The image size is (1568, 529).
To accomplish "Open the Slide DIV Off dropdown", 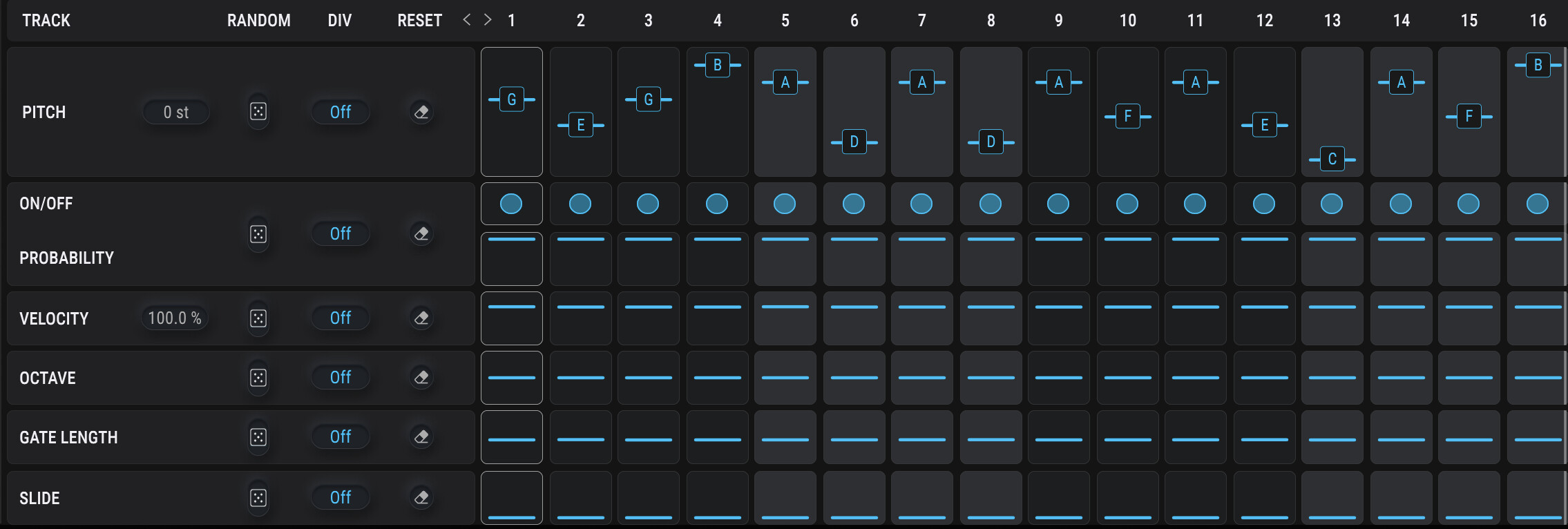I will tap(341, 497).
